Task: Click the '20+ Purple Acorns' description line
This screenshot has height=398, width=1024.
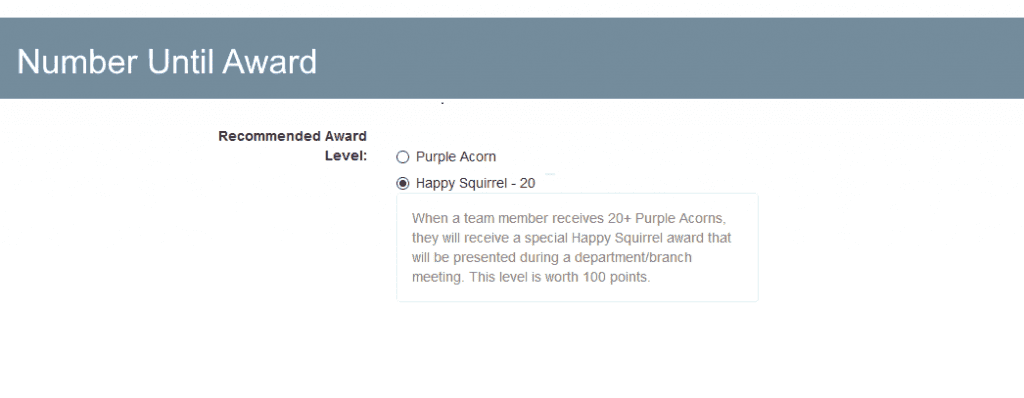Action: (569, 218)
